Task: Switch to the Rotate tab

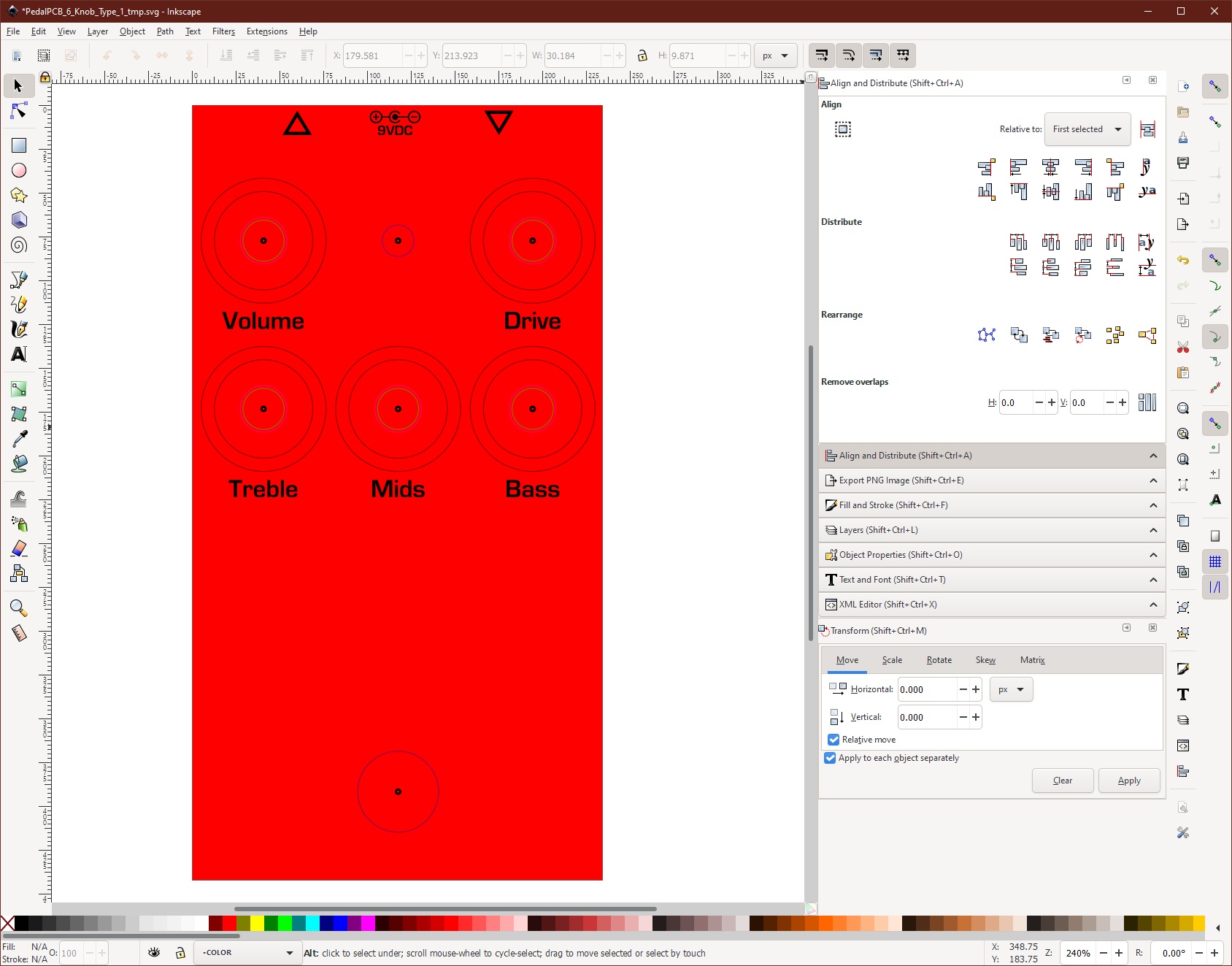Action: pyautogui.click(x=939, y=660)
